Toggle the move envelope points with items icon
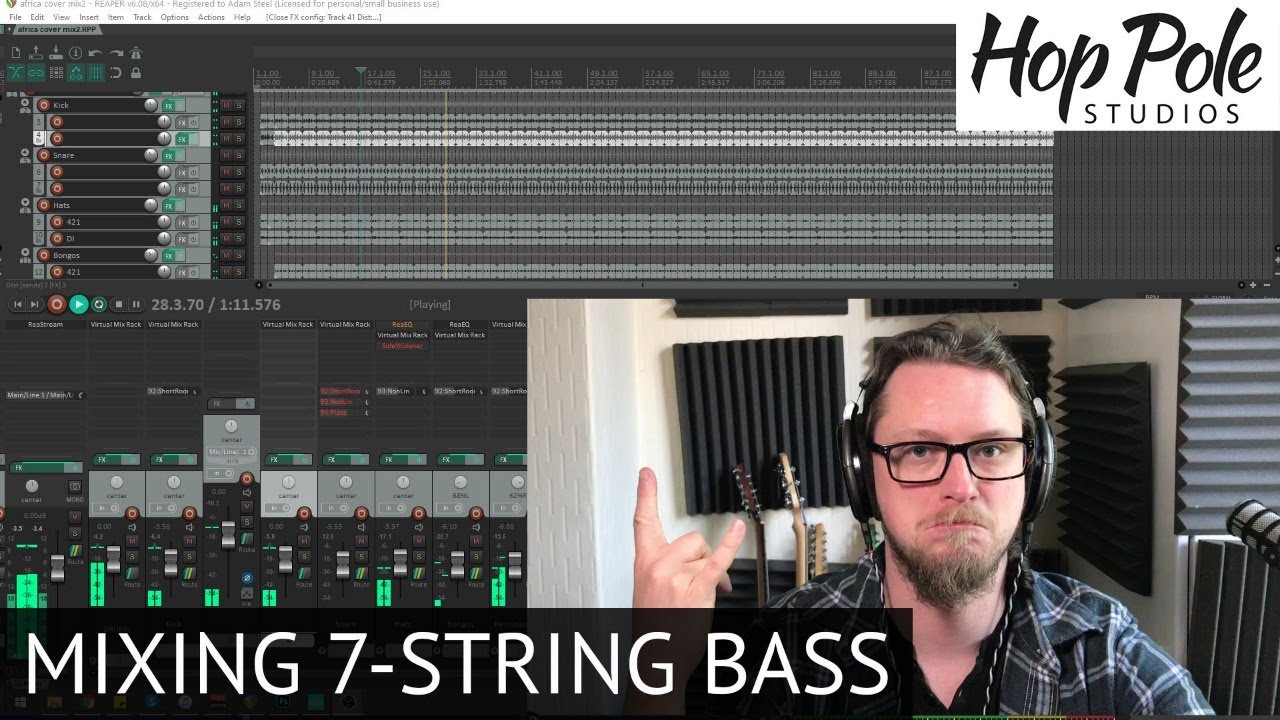This screenshot has height=720, width=1280. 77,73
